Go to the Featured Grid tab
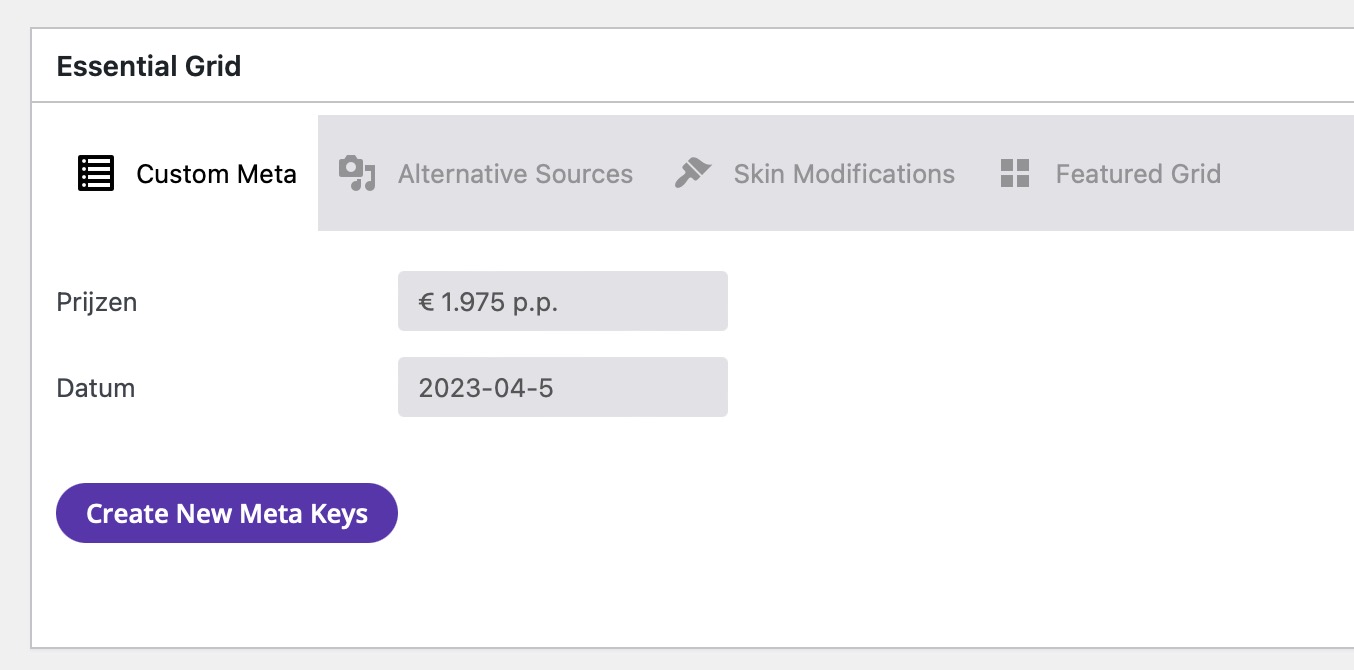 pos(1138,174)
